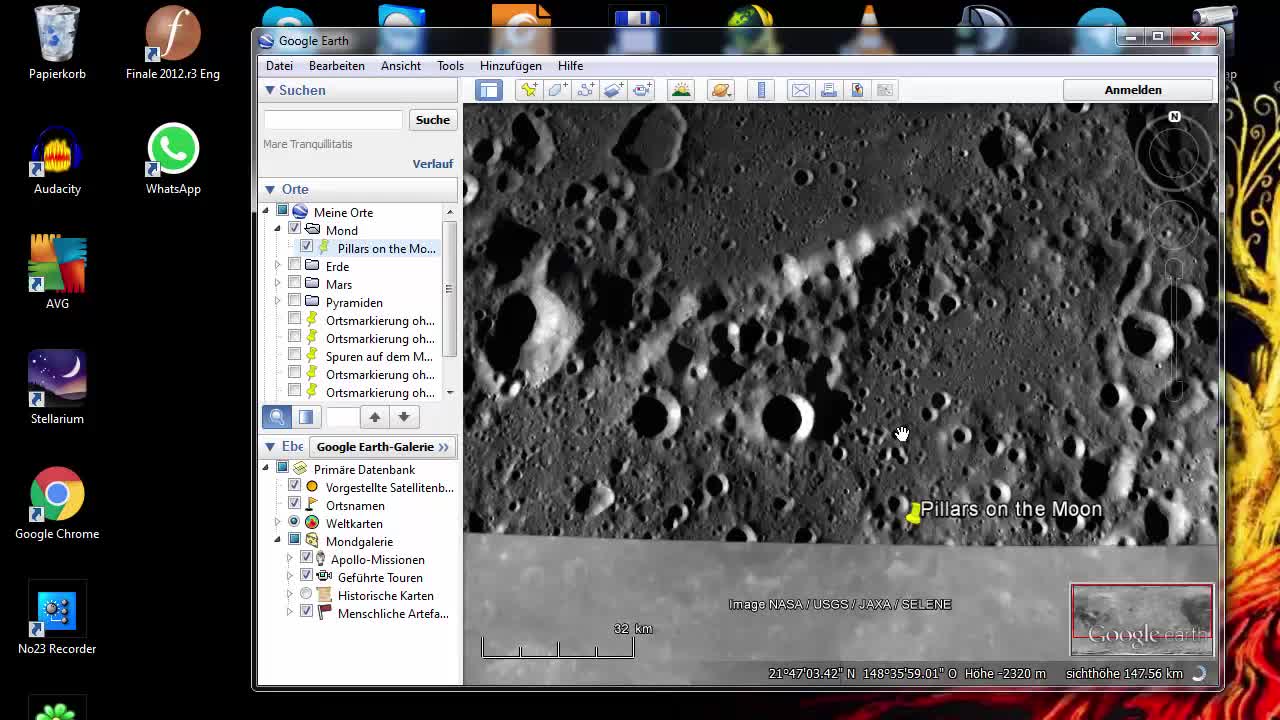Viewport: 1280px width, 720px height.
Task: Open Audacity from the desktop
Action: point(57,160)
